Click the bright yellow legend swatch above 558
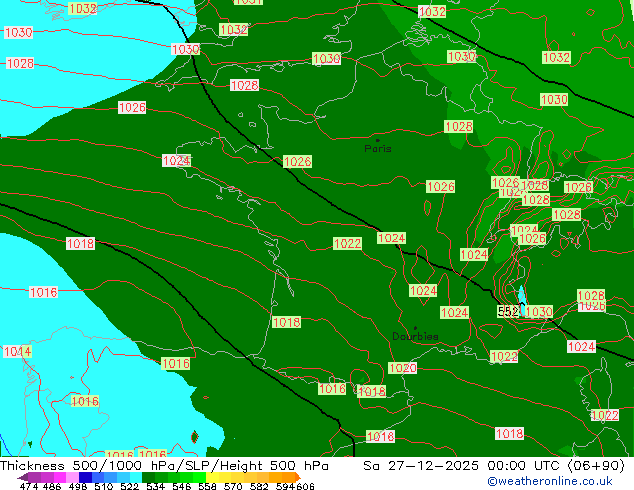The image size is (634, 490). [212, 477]
